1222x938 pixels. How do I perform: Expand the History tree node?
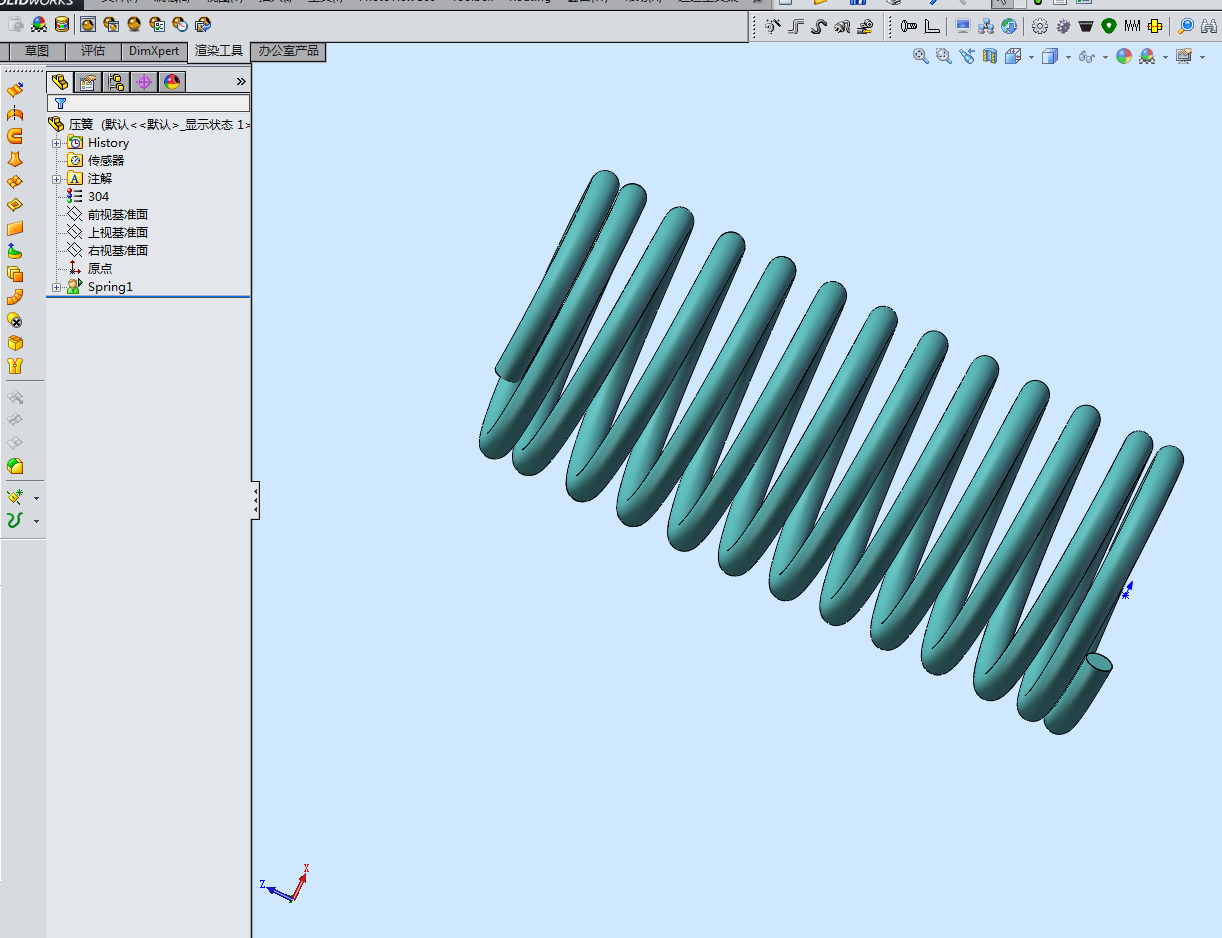(57, 143)
